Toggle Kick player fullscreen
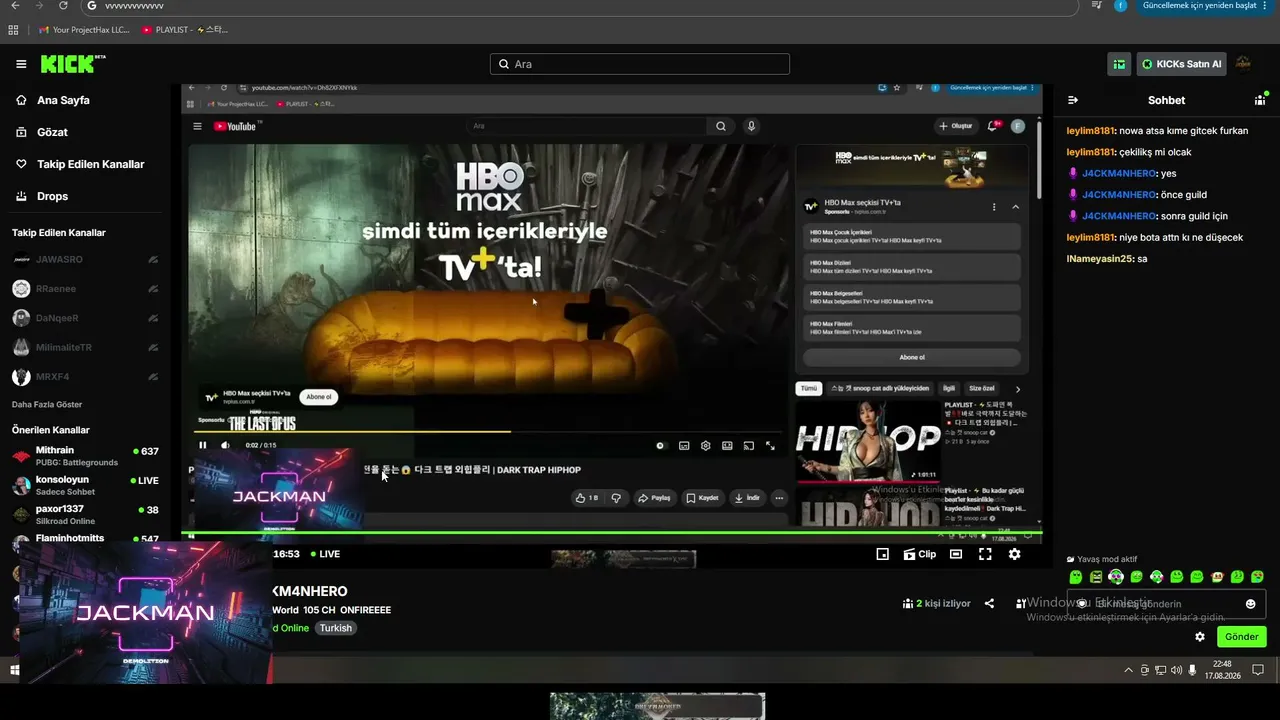This screenshot has height=720, width=1280. [985, 554]
